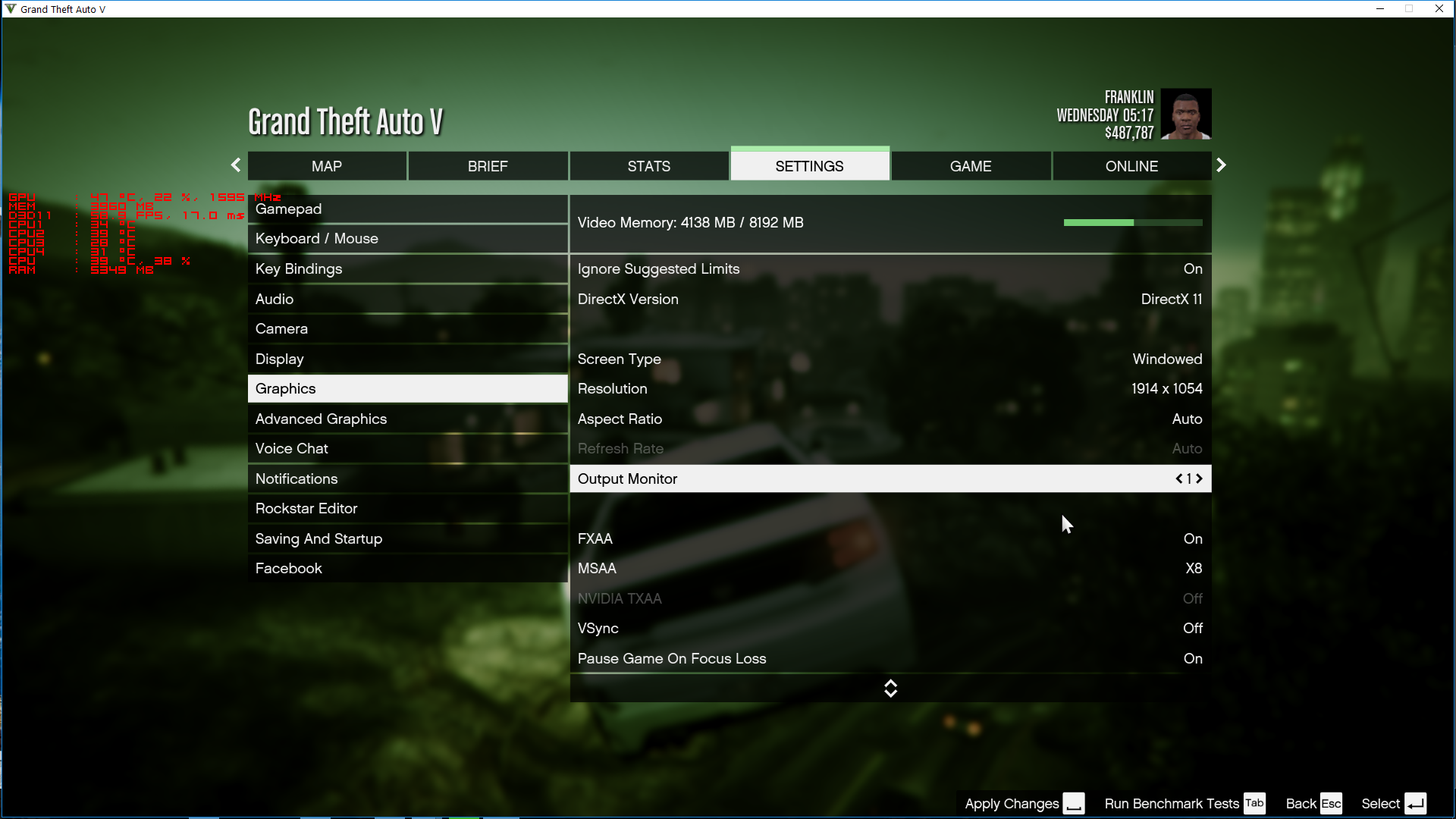This screenshot has height=819, width=1456.
Task: Click the greyed NVIDIA TXAA setting
Action: [890, 598]
